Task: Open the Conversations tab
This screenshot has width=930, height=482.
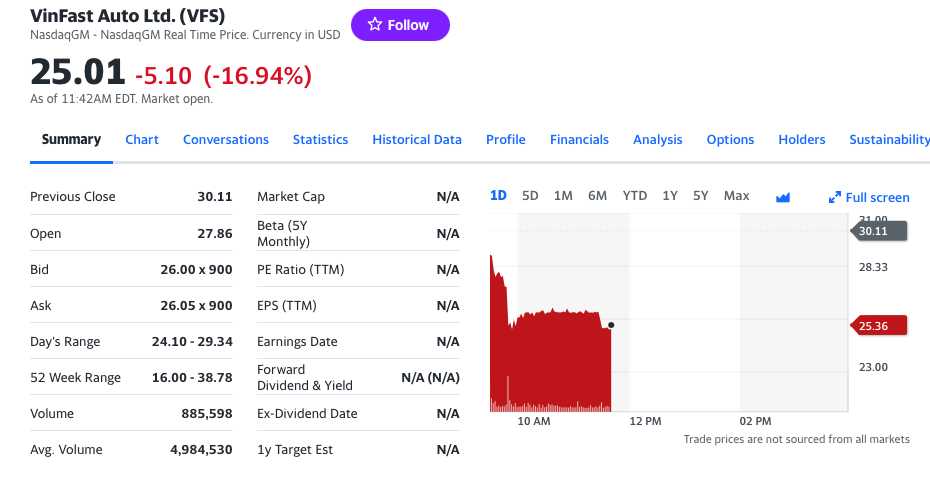Action: 225,139
